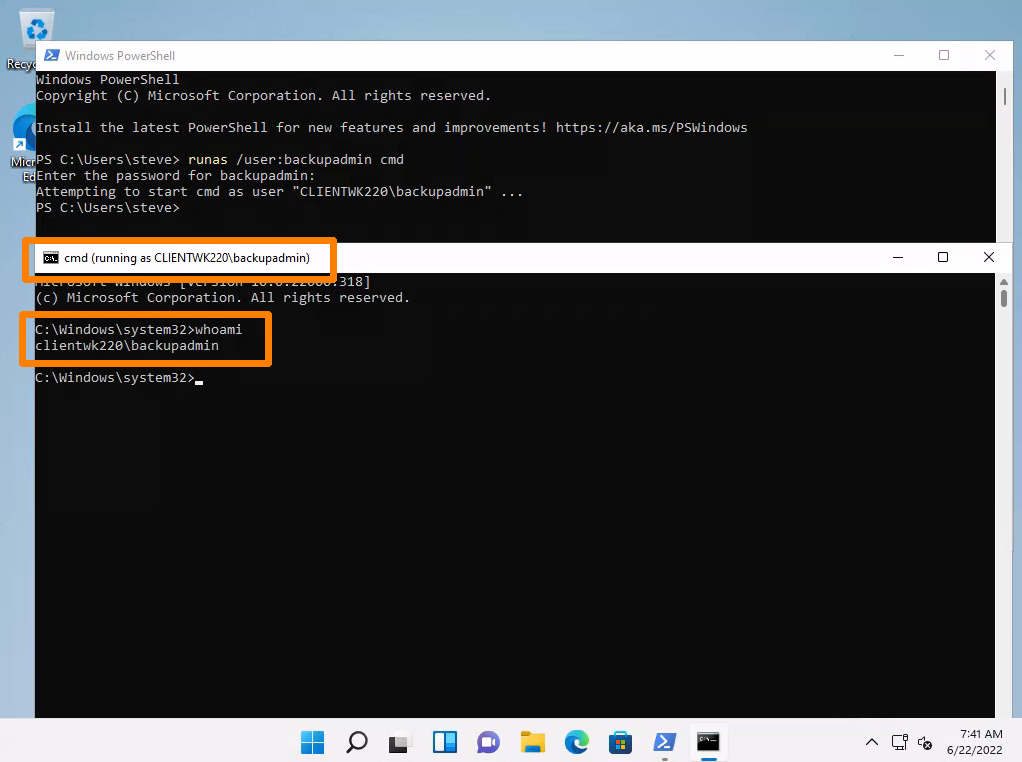Viewport: 1022px width, 762px height.
Task: Click the cmd window scrollbar thumb
Action: [1004, 298]
